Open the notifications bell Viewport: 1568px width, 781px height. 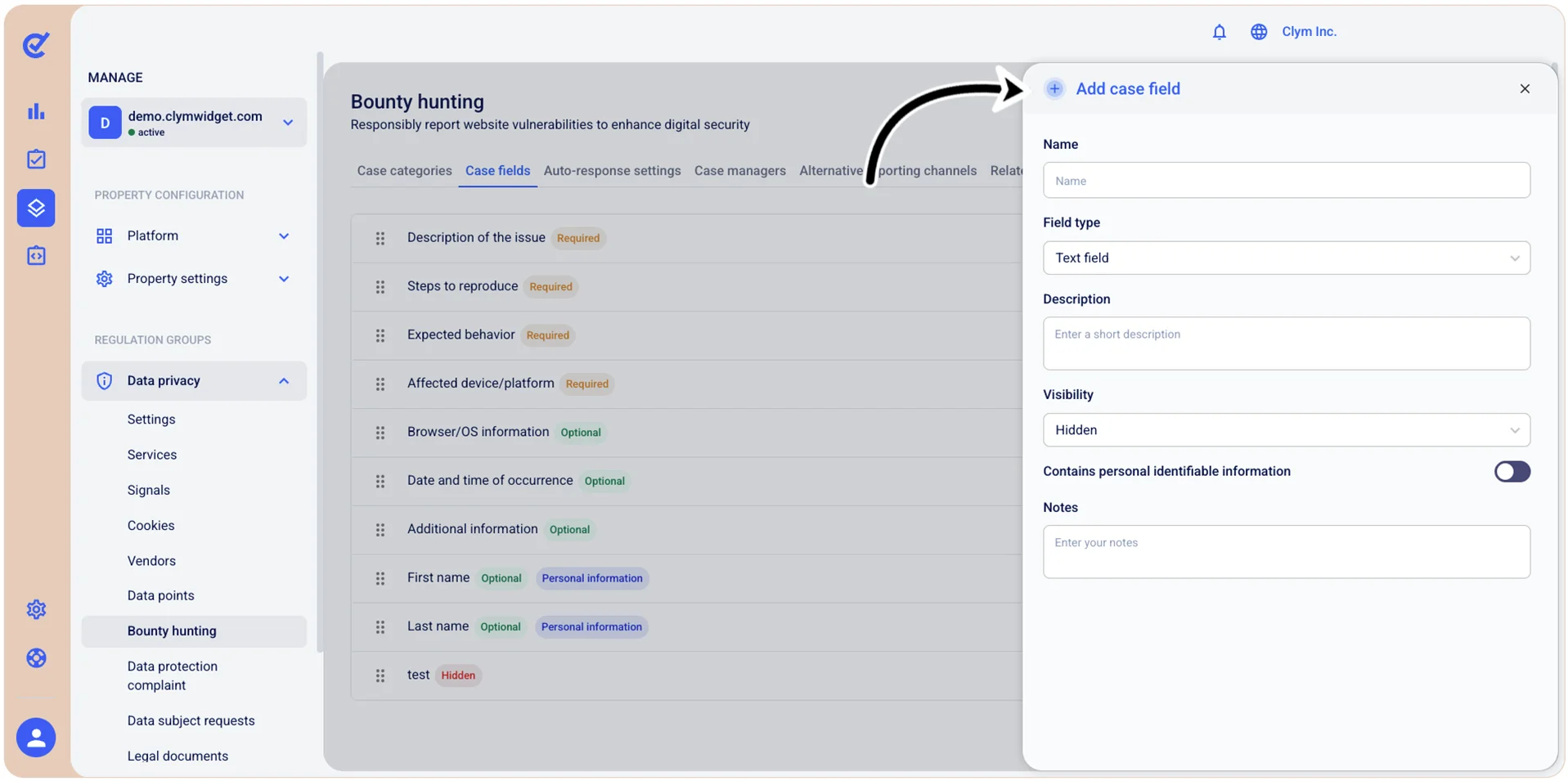(x=1219, y=32)
